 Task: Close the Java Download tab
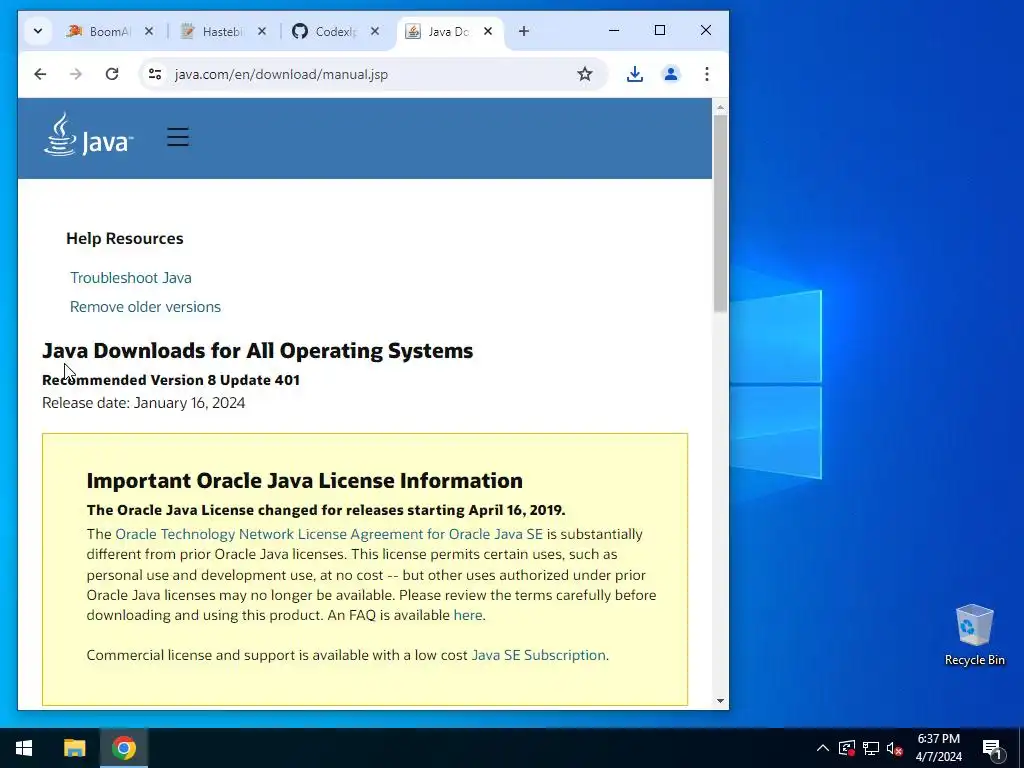488,31
